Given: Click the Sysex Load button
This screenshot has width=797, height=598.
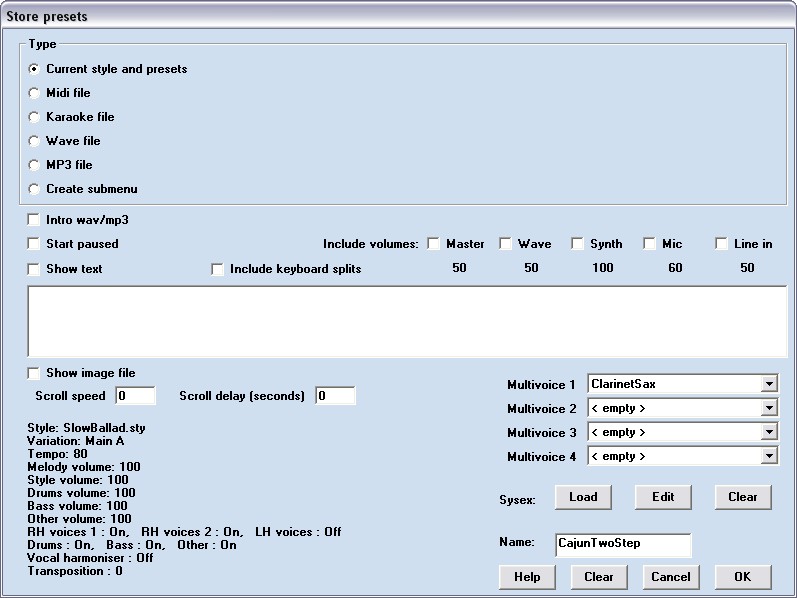Looking at the screenshot, I should (583, 497).
